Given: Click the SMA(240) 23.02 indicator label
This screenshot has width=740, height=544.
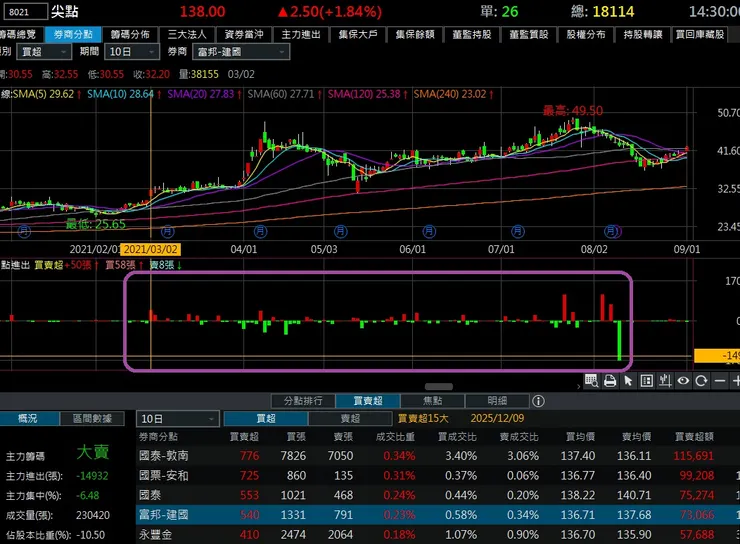Looking at the screenshot, I should click(x=450, y=94).
